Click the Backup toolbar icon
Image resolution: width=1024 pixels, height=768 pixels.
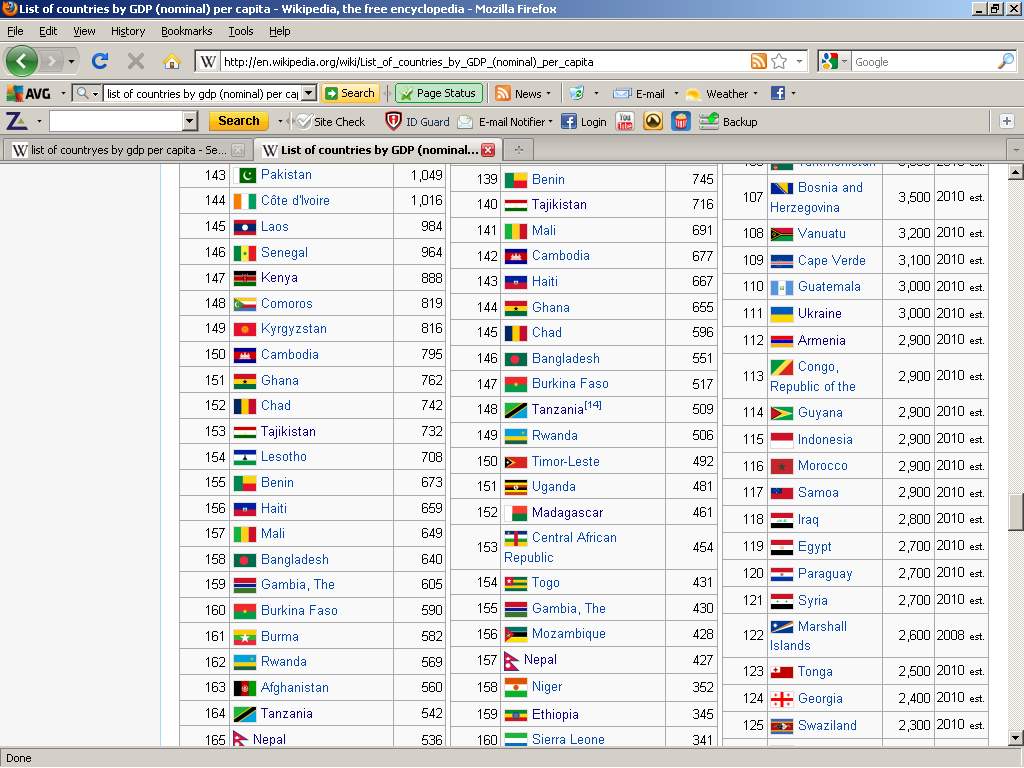(x=709, y=121)
